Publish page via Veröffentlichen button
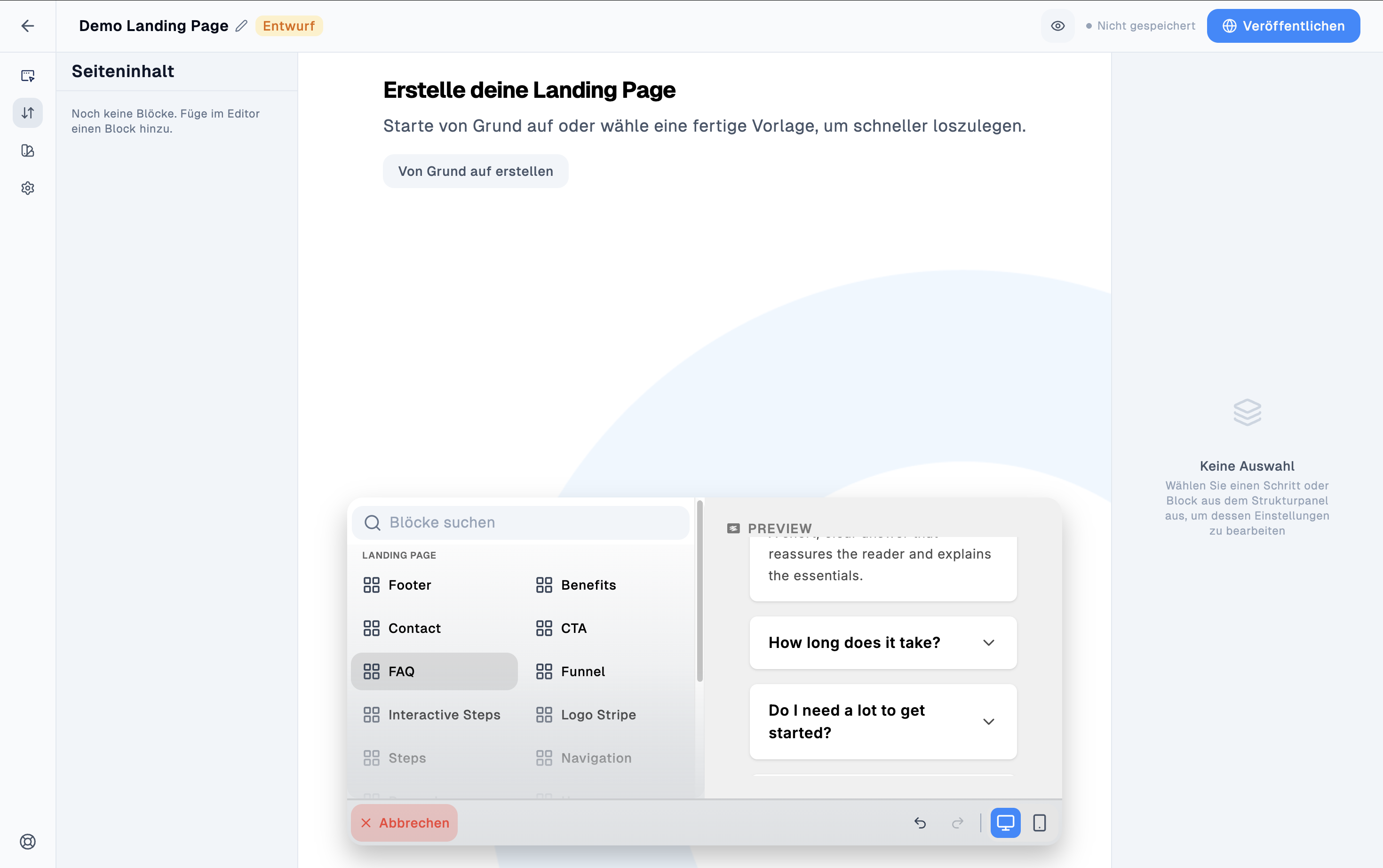Image resolution: width=1383 pixels, height=868 pixels. click(1283, 26)
